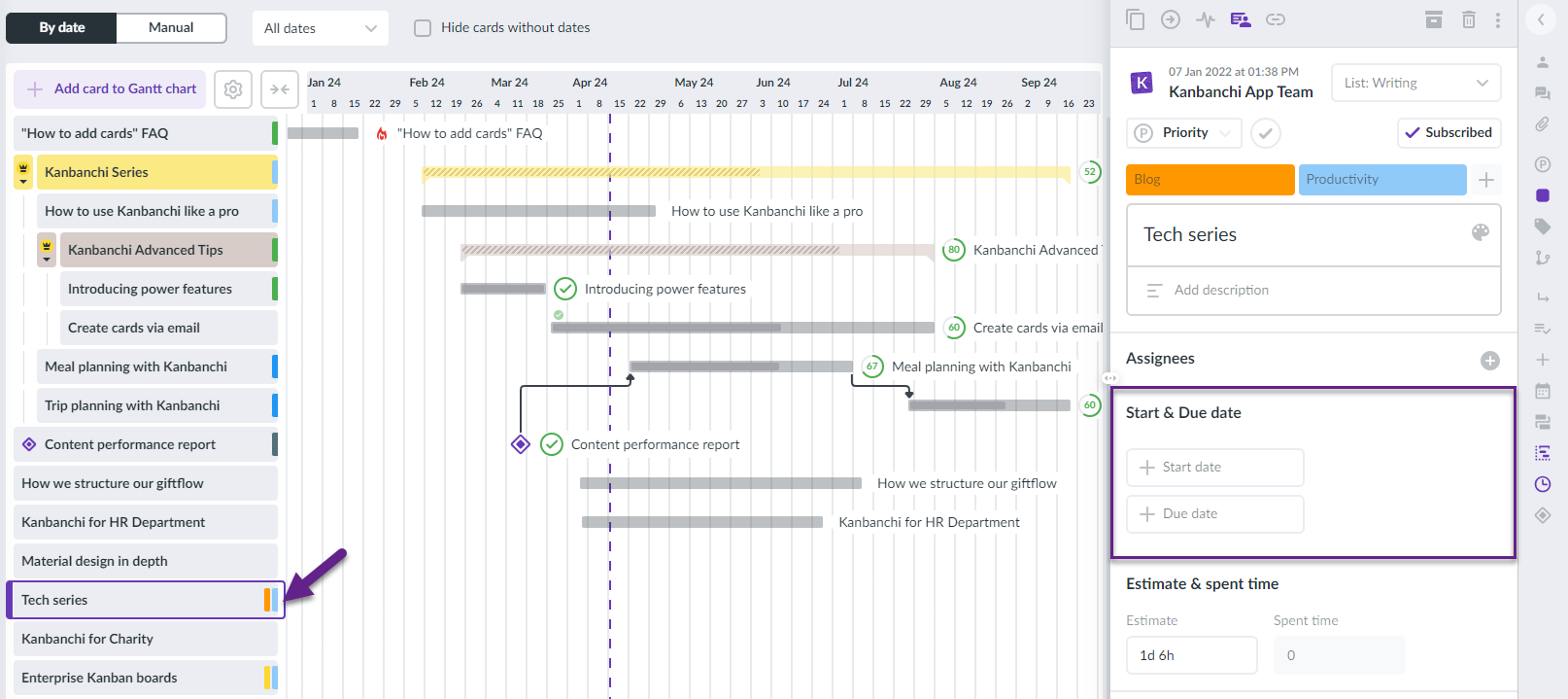The height and width of the screenshot is (699, 1568).
Task: Click the Estimate field showing 1d 6h
Action: 1191,655
